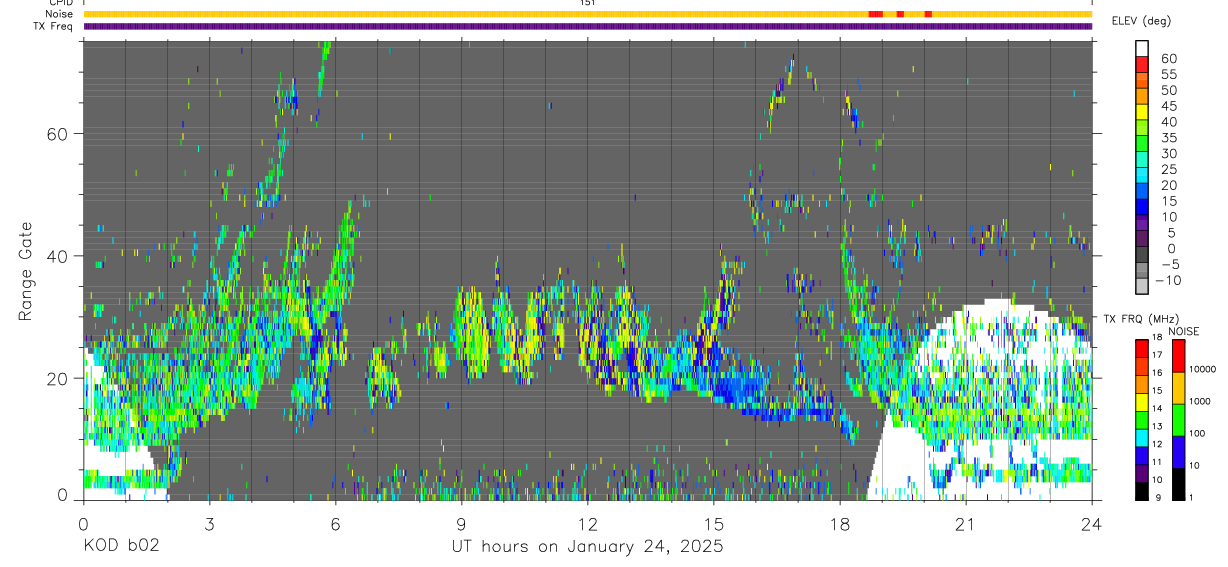Click the x-axis tick label 18
Screen dimensions: 1228x567
tap(840, 524)
